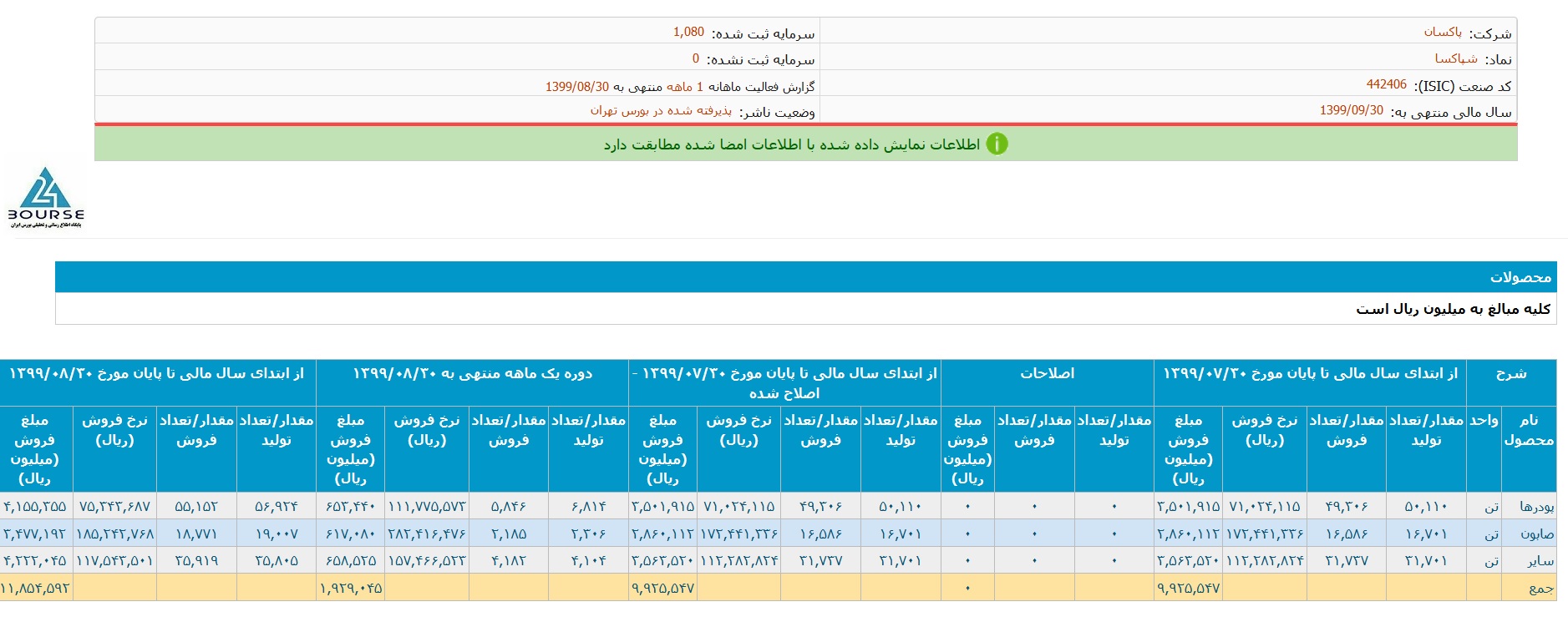Click the monthly total ۱,۹۲۹,۰۴۵
This screenshot has height=617, width=1568.
pyautogui.click(x=350, y=588)
